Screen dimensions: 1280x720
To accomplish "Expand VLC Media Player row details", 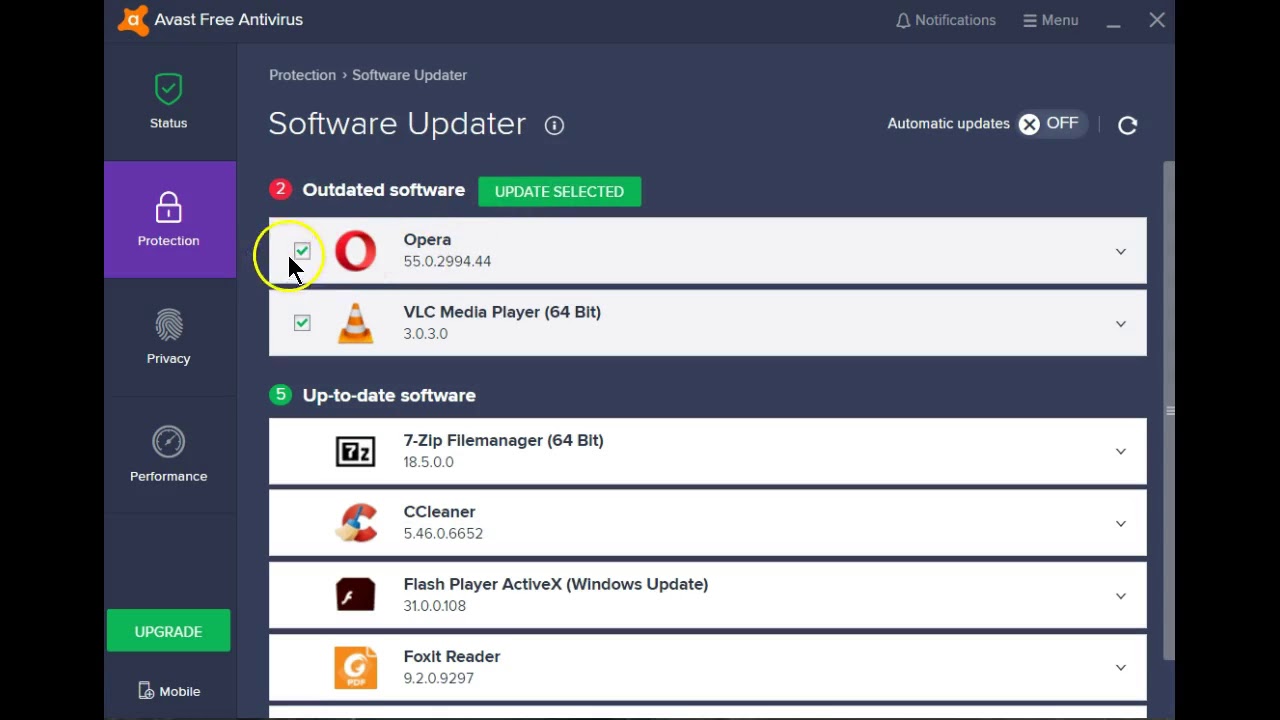I will click(x=1120, y=323).
